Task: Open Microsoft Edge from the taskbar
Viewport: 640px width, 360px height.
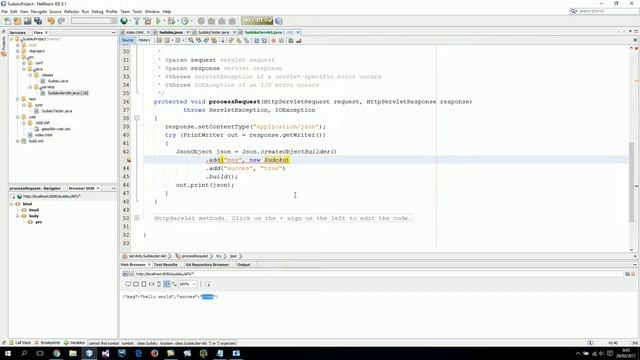Action: [x=138, y=353]
